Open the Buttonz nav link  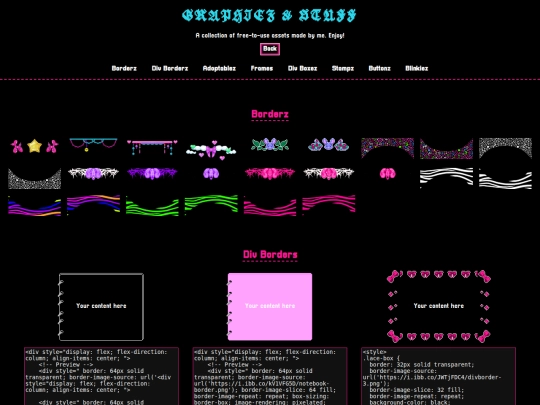[380, 68]
